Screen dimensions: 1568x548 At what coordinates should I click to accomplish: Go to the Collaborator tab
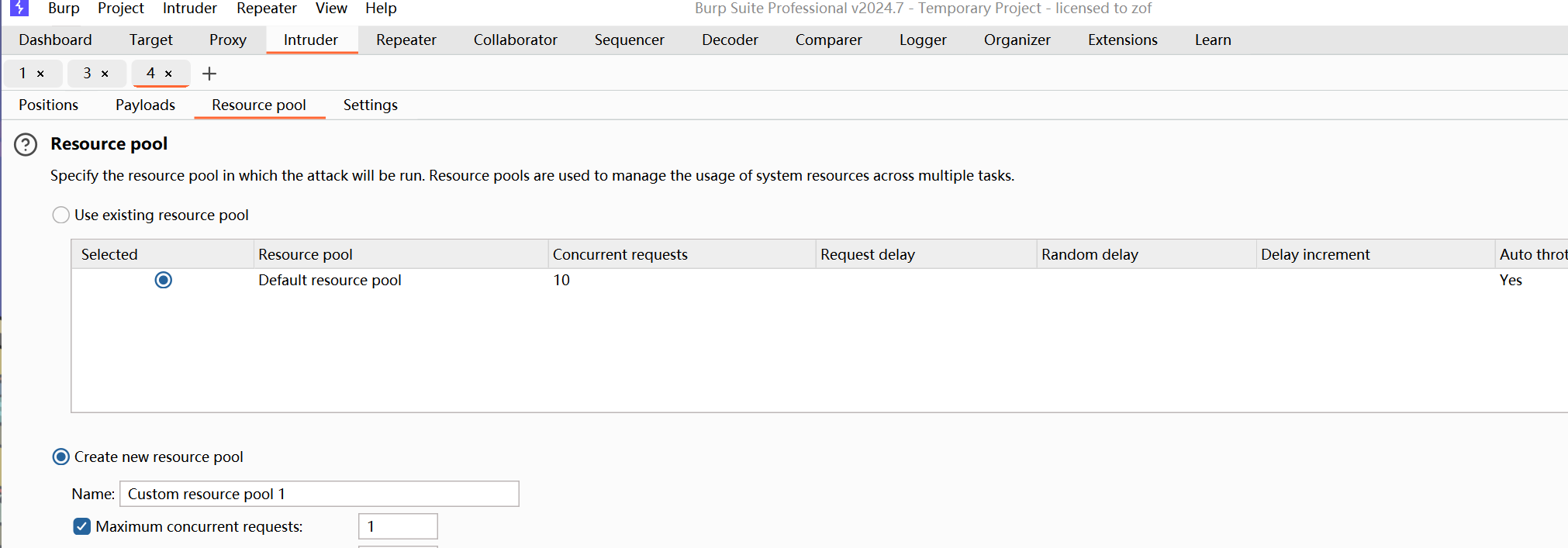click(x=516, y=40)
